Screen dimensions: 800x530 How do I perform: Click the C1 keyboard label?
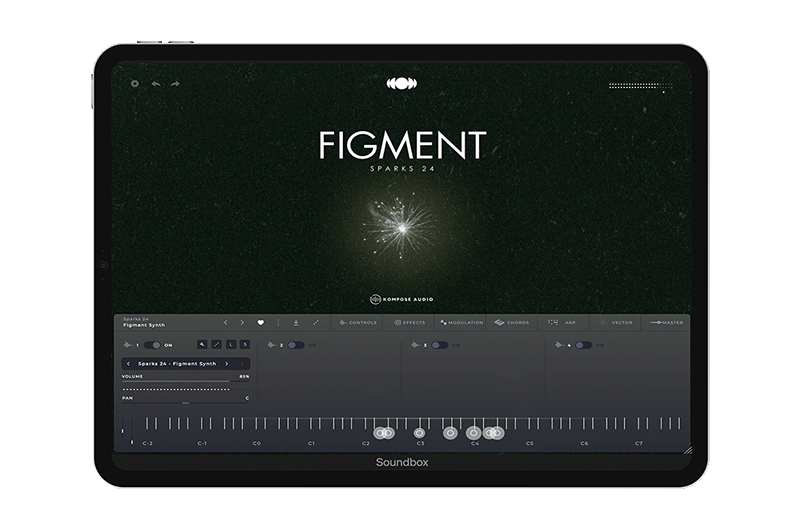pyautogui.click(x=311, y=443)
